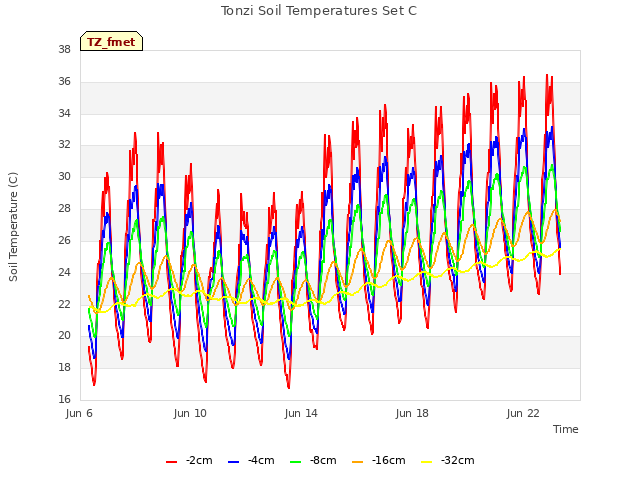Screen dimensions: 640x480
Task: Click the 38 y-axis tick label
Action: (x=64, y=50)
